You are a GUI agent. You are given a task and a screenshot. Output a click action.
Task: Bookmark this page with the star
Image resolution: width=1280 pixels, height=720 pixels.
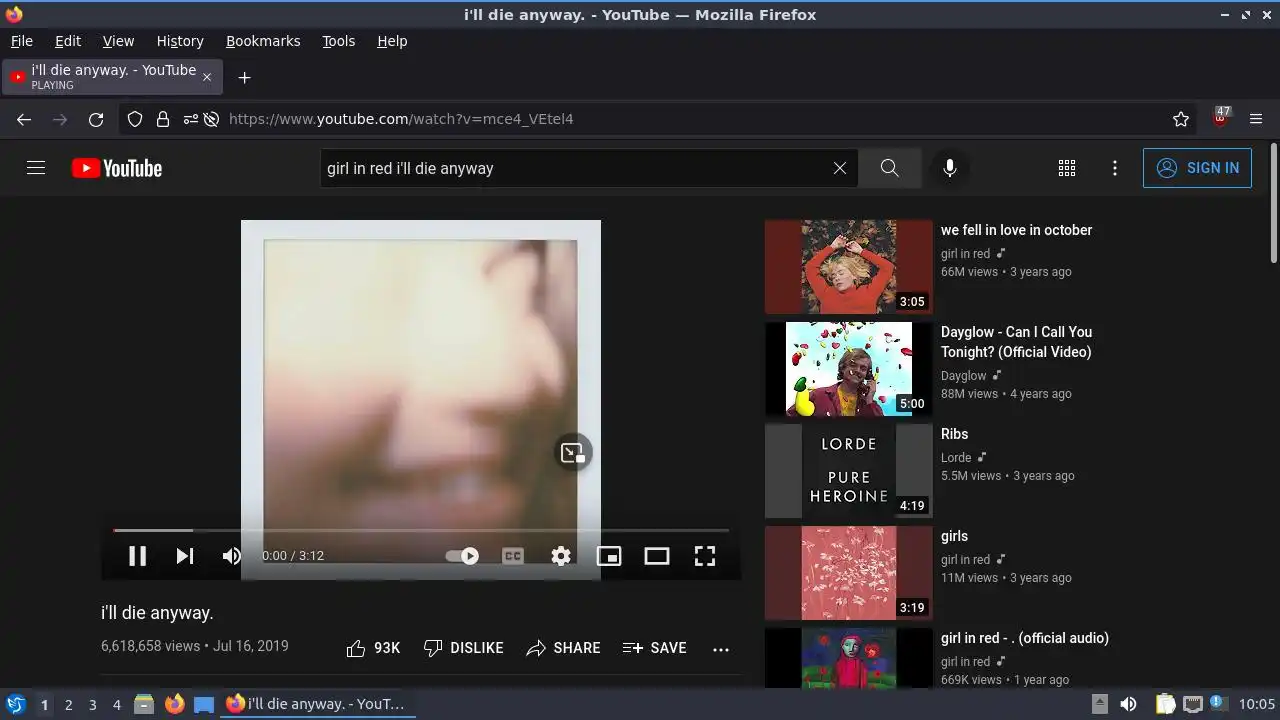[x=1181, y=119]
